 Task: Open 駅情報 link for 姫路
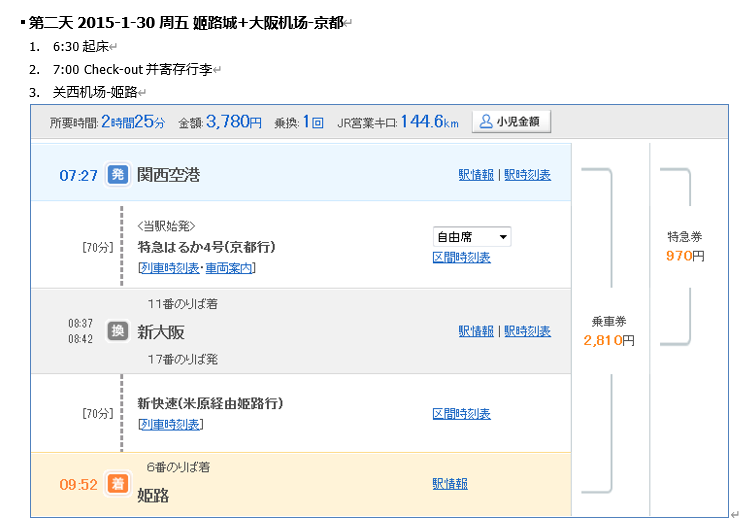pos(450,484)
